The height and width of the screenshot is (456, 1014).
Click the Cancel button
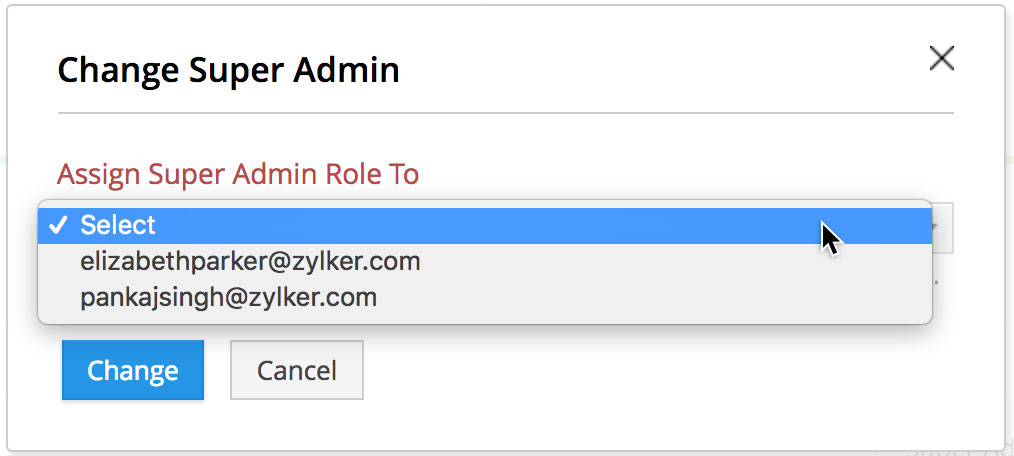(297, 370)
